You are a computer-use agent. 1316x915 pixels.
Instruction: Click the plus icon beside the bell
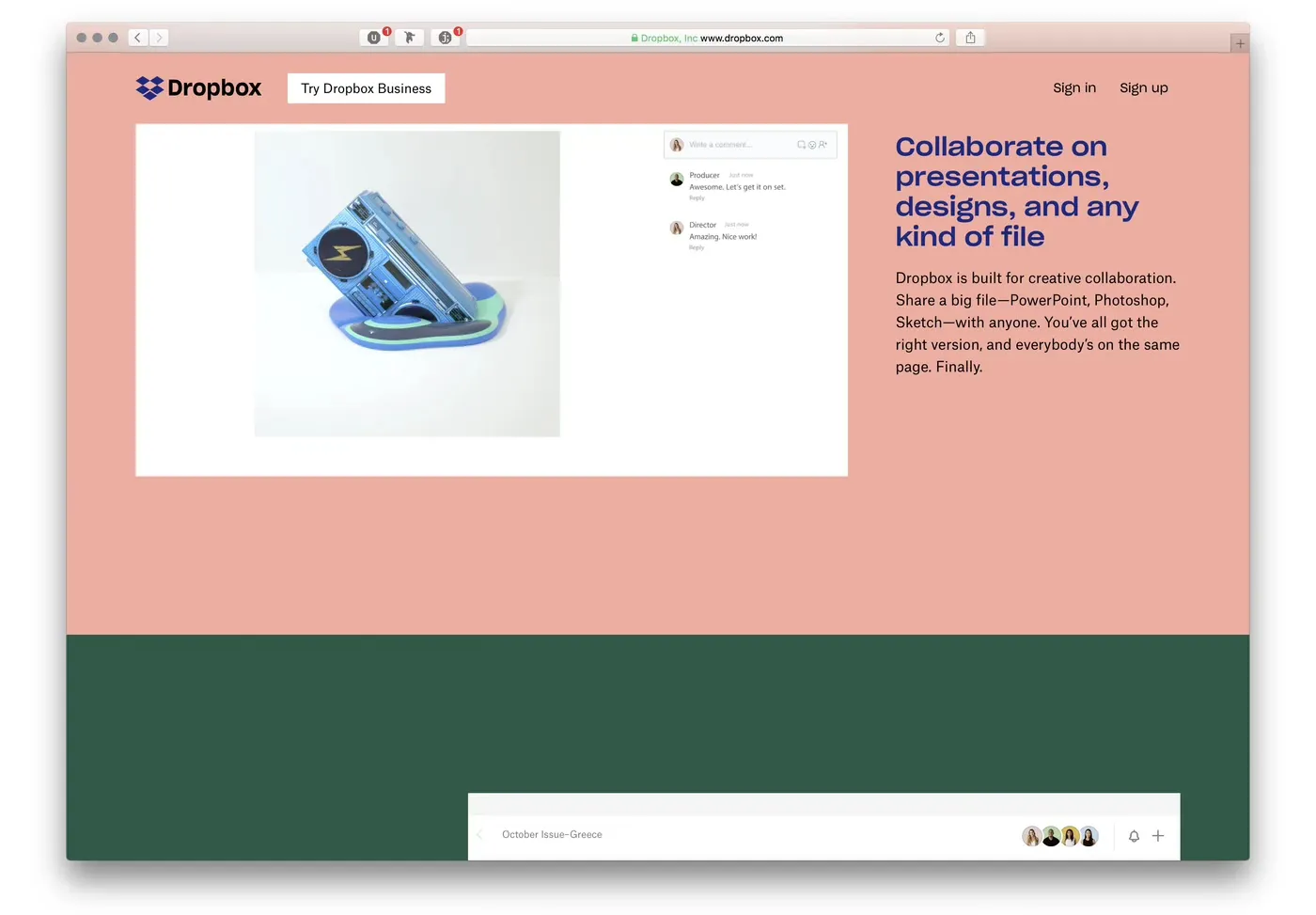tap(1158, 836)
